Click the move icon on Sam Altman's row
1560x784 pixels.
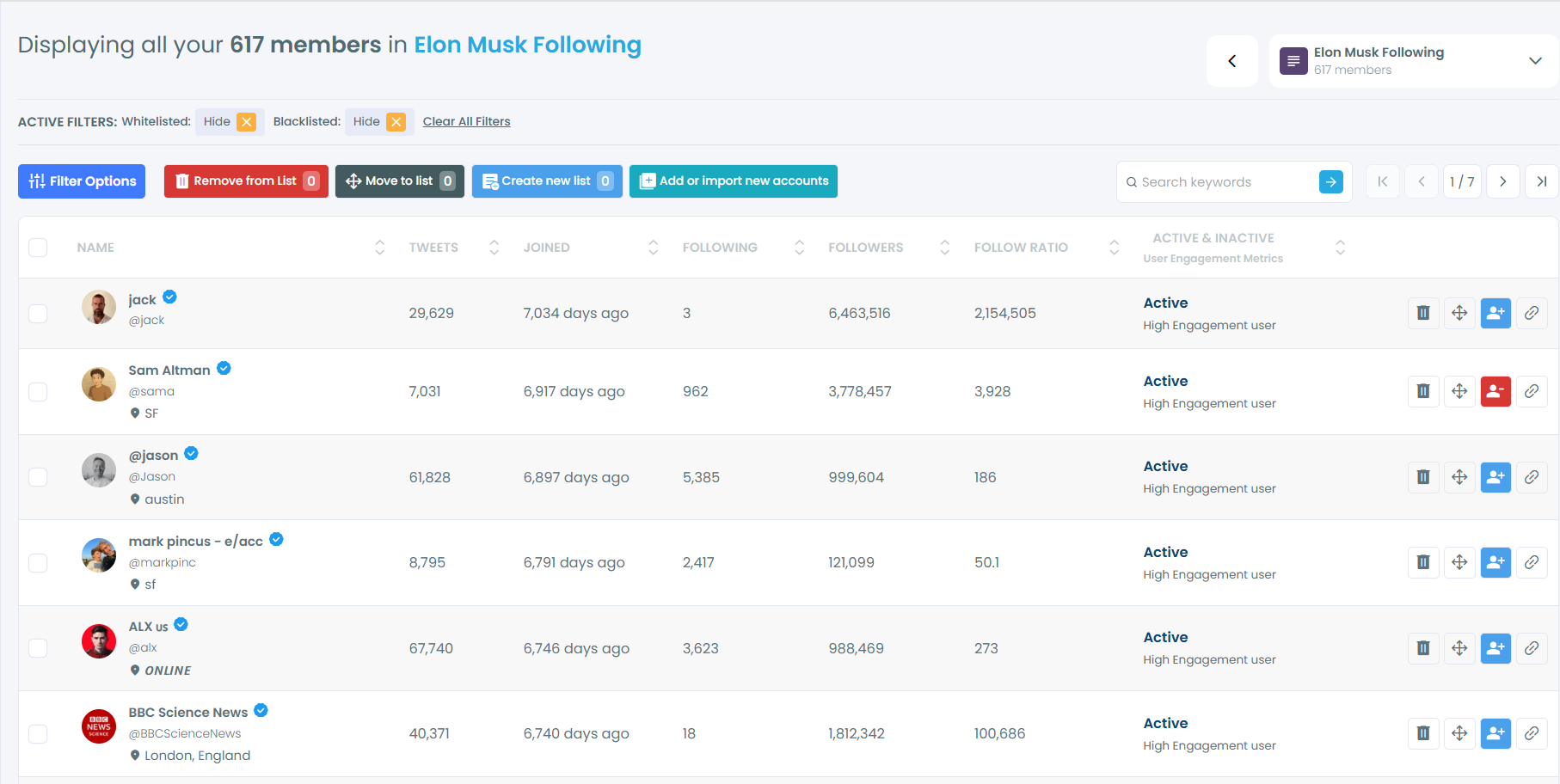(x=1459, y=391)
